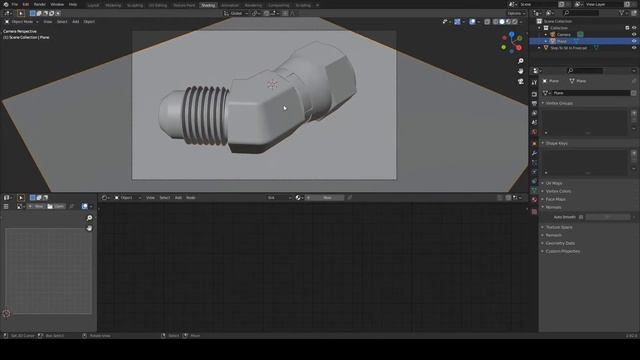Open the Render properties tab icon
The height and width of the screenshot is (360, 640).
tap(534, 94)
